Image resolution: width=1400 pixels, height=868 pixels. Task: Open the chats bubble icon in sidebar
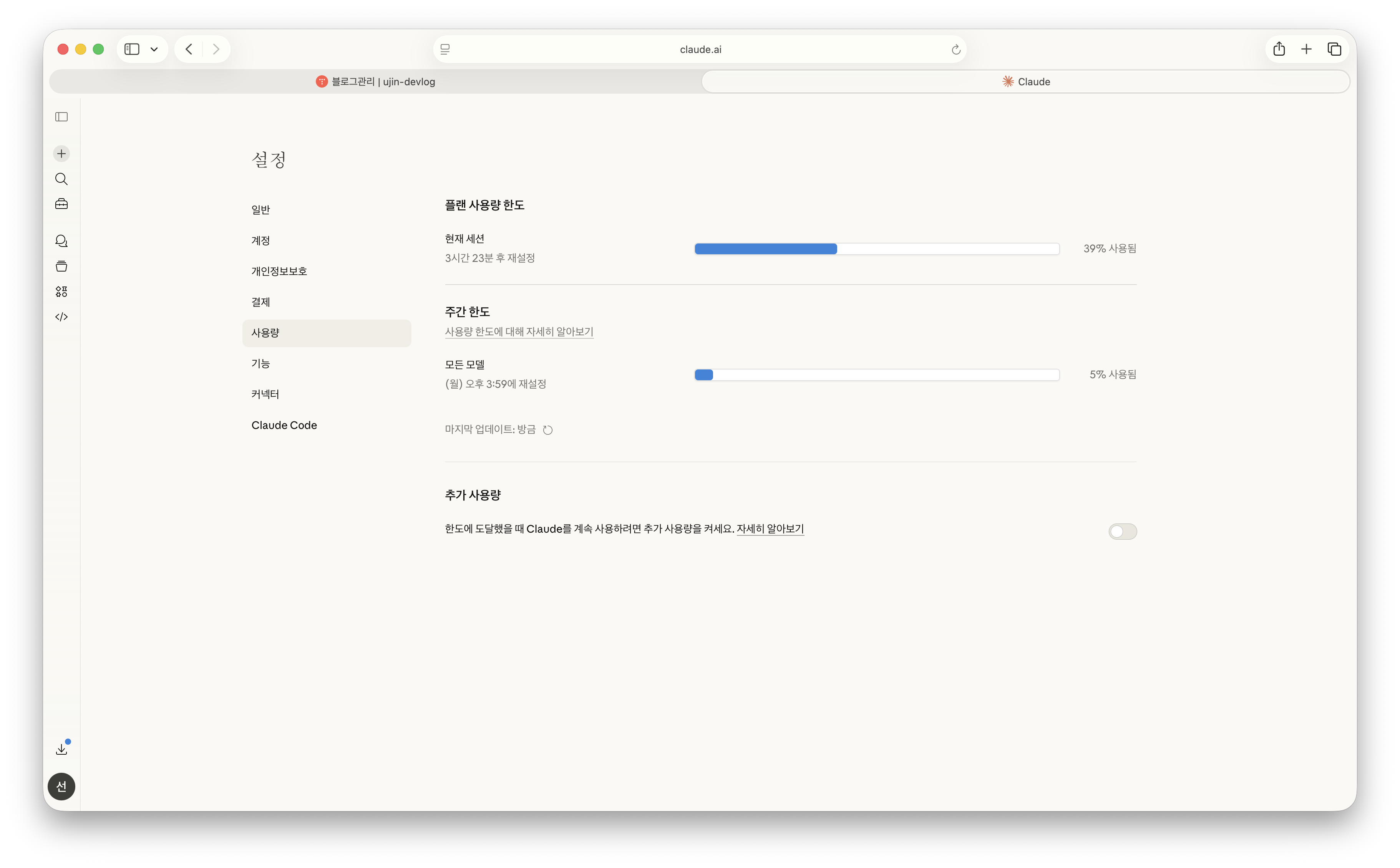tap(61, 241)
